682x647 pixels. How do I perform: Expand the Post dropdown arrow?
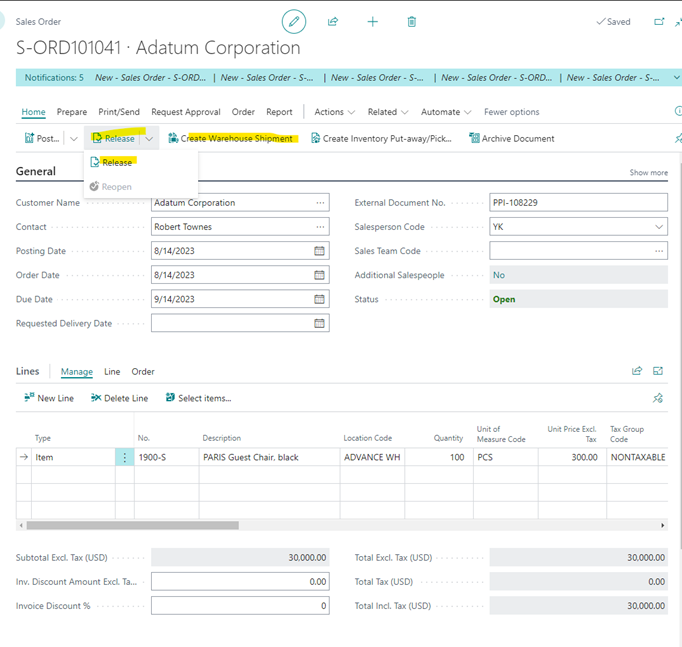pos(74,139)
